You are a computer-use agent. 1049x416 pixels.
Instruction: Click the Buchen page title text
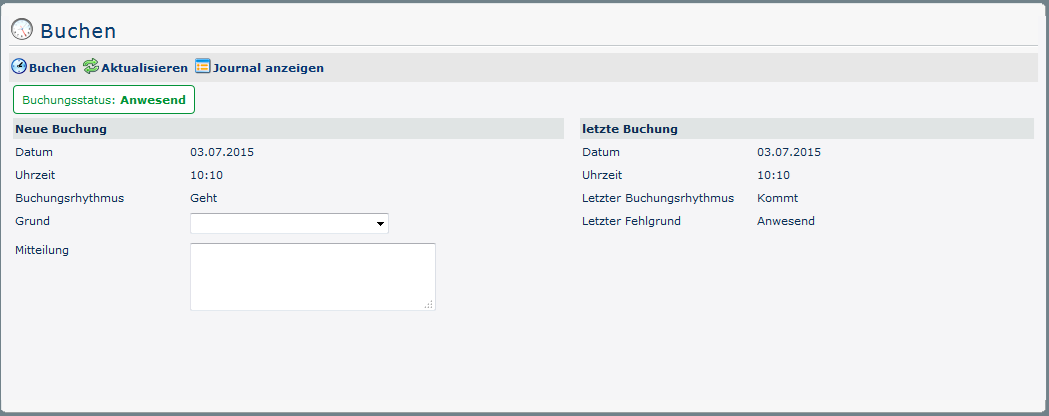point(78,31)
